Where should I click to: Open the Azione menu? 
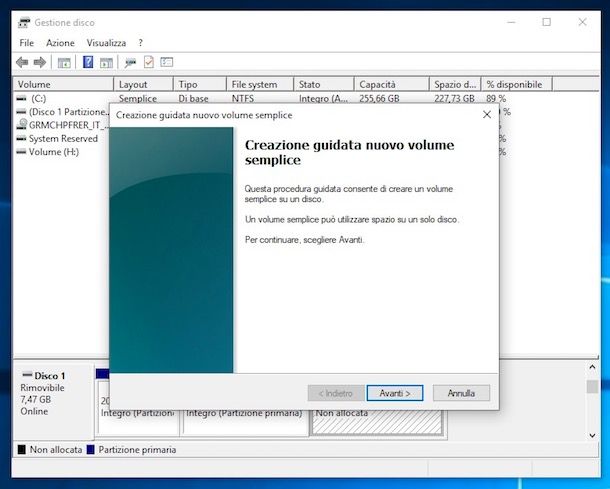tap(60, 43)
